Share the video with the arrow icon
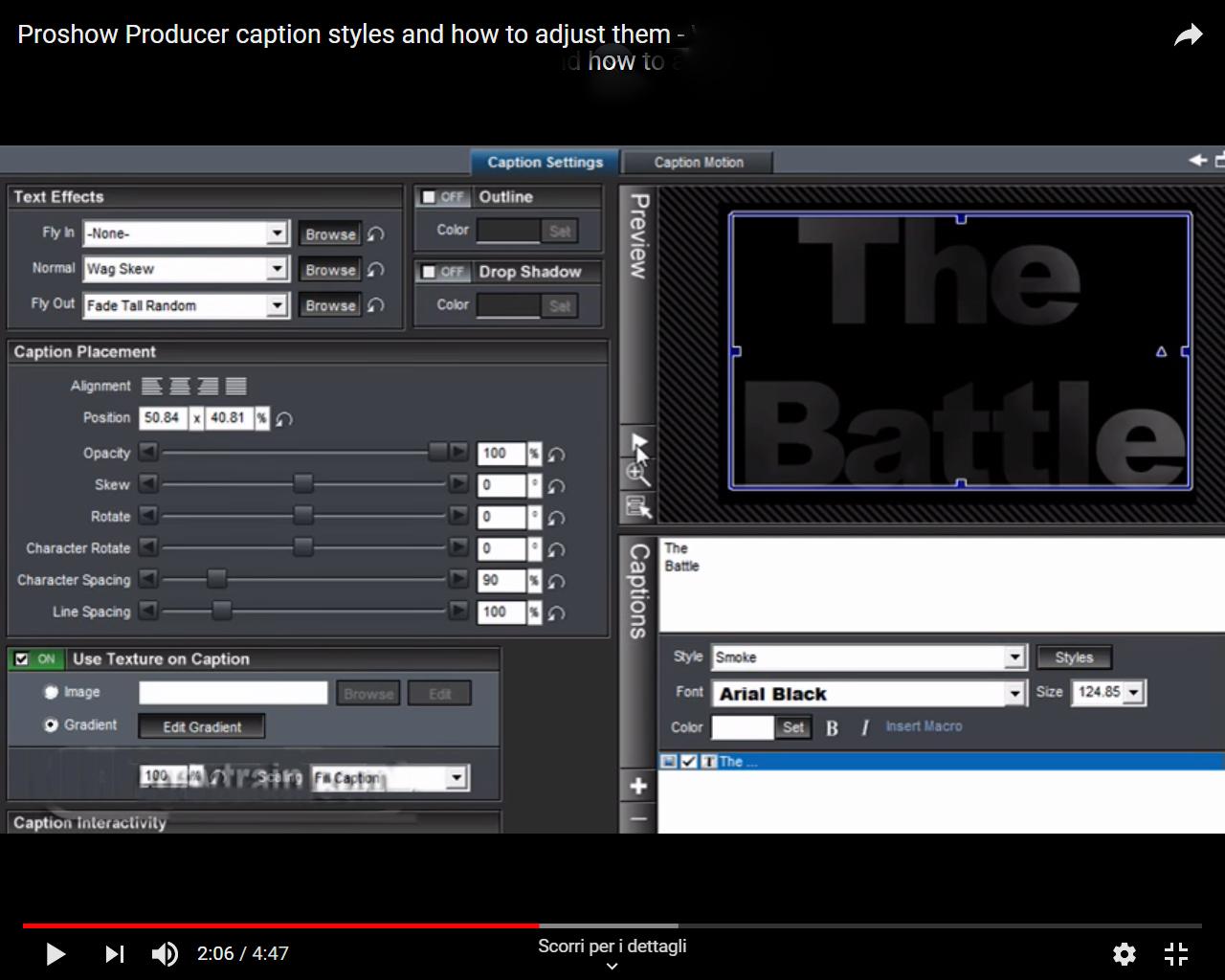 1188,36
